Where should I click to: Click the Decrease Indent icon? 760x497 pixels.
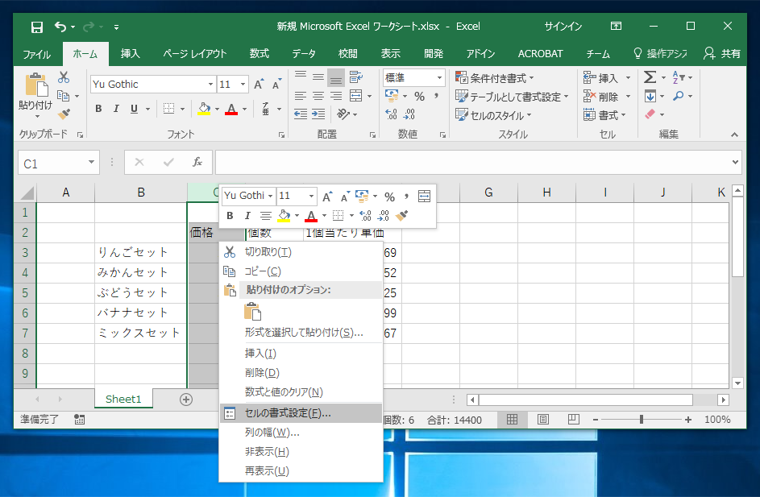pos(301,114)
